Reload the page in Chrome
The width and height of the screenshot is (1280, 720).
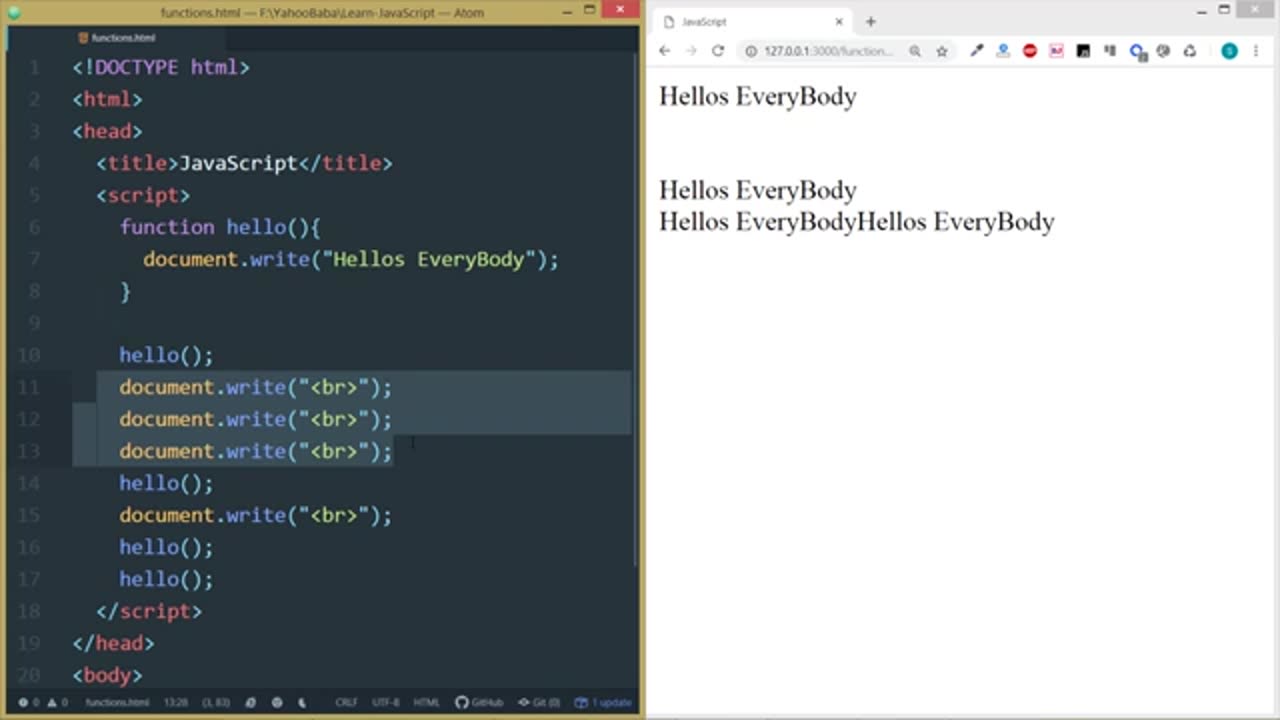point(717,51)
